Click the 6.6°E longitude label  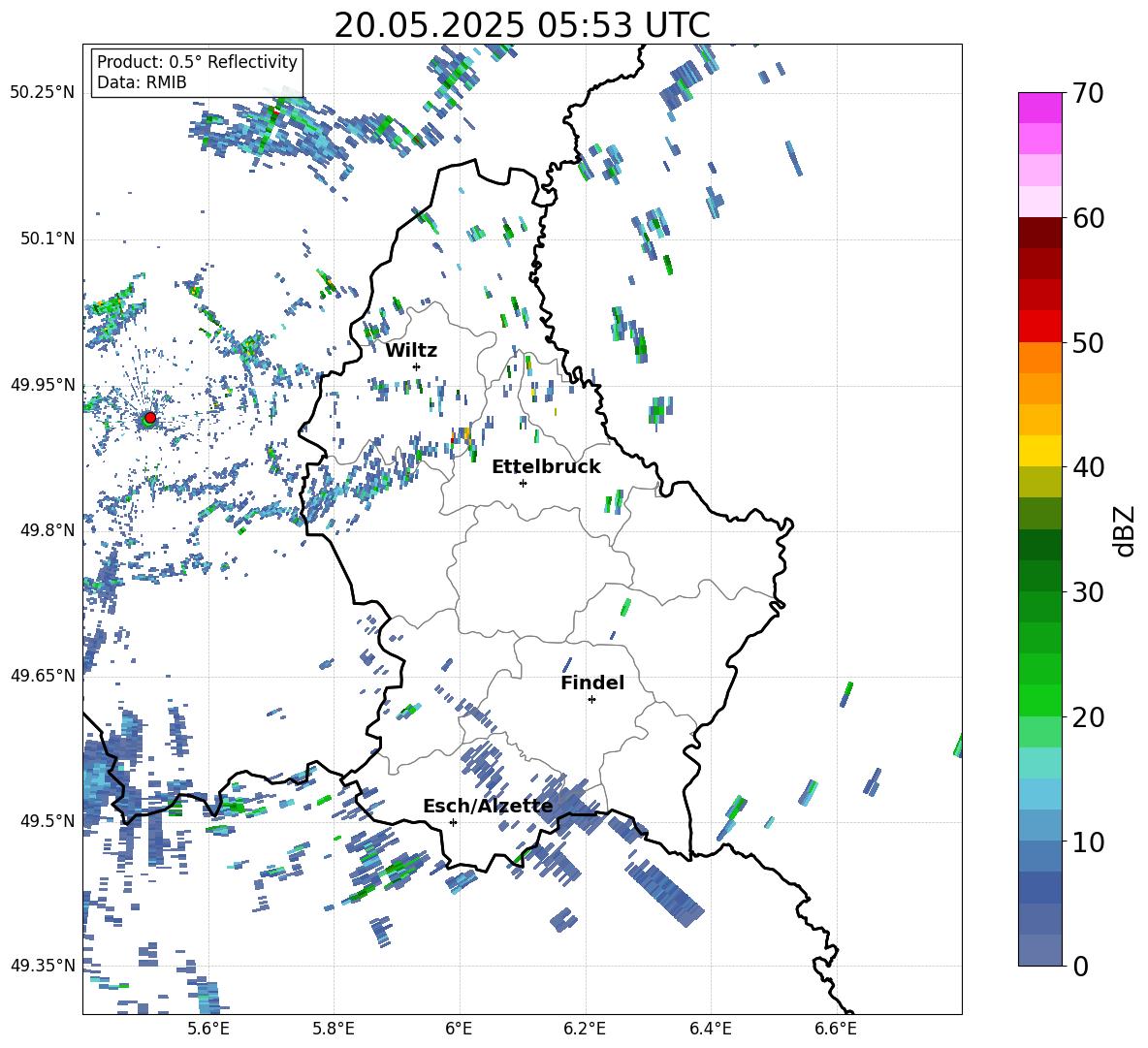tap(836, 1029)
